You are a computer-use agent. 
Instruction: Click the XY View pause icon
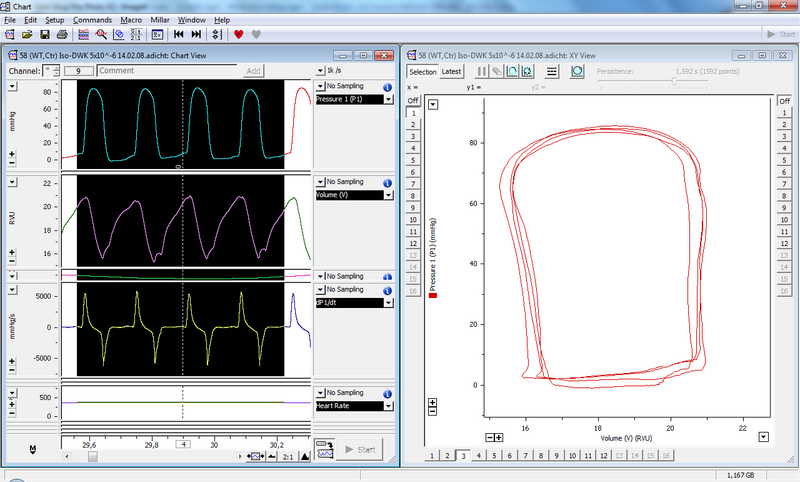(x=482, y=71)
